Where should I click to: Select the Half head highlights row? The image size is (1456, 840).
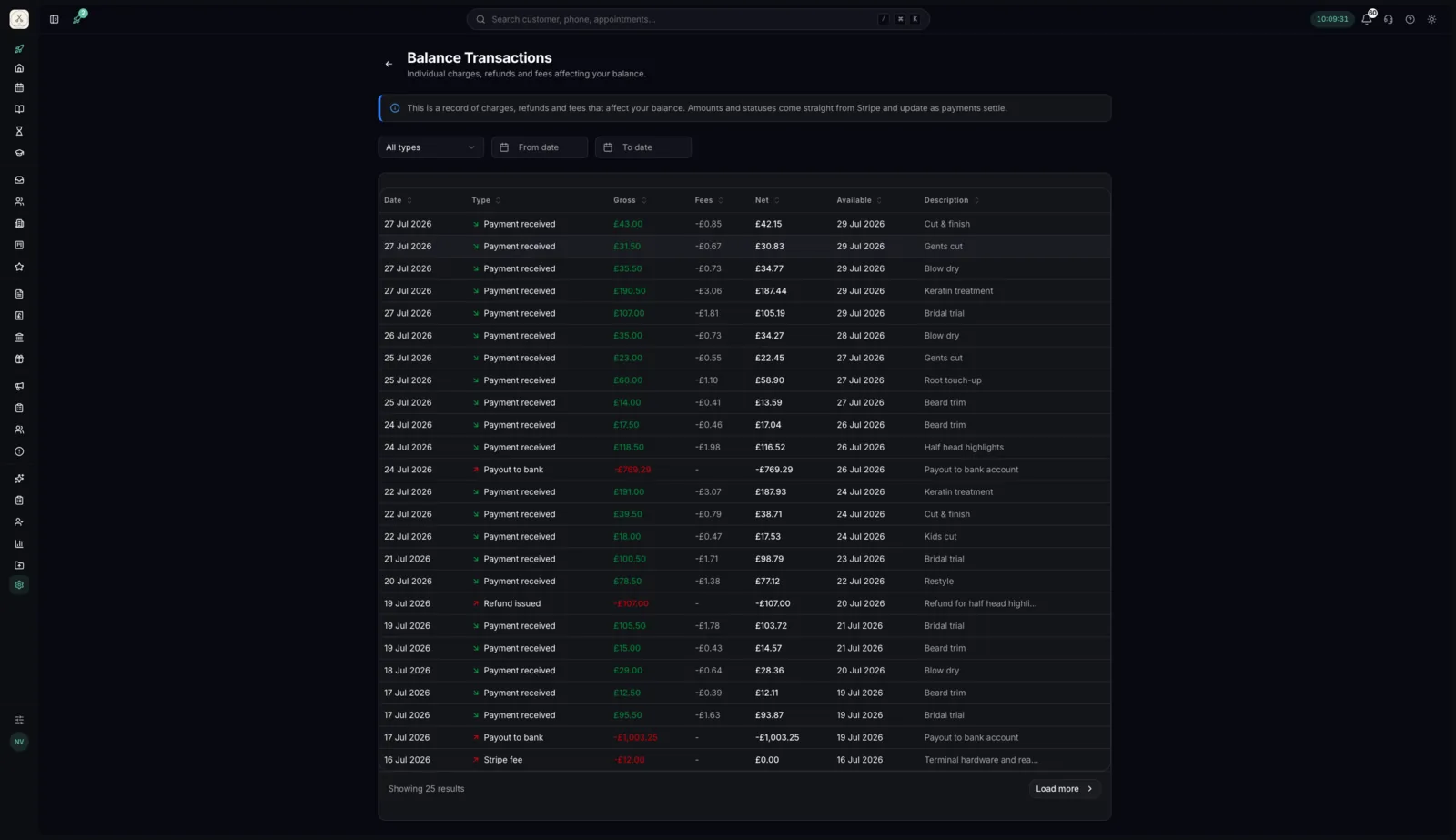744,448
